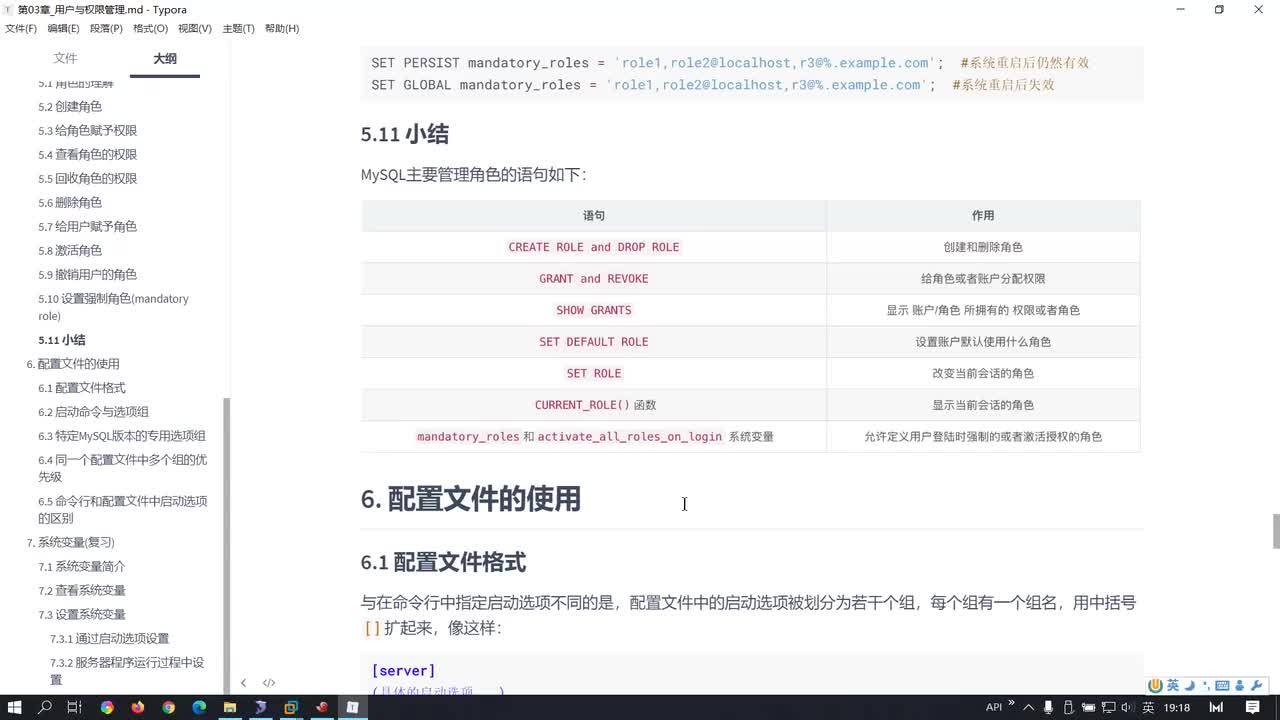Open the 主题(T) menu
The height and width of the screenshot is (720, 1280).
point(238,29)
